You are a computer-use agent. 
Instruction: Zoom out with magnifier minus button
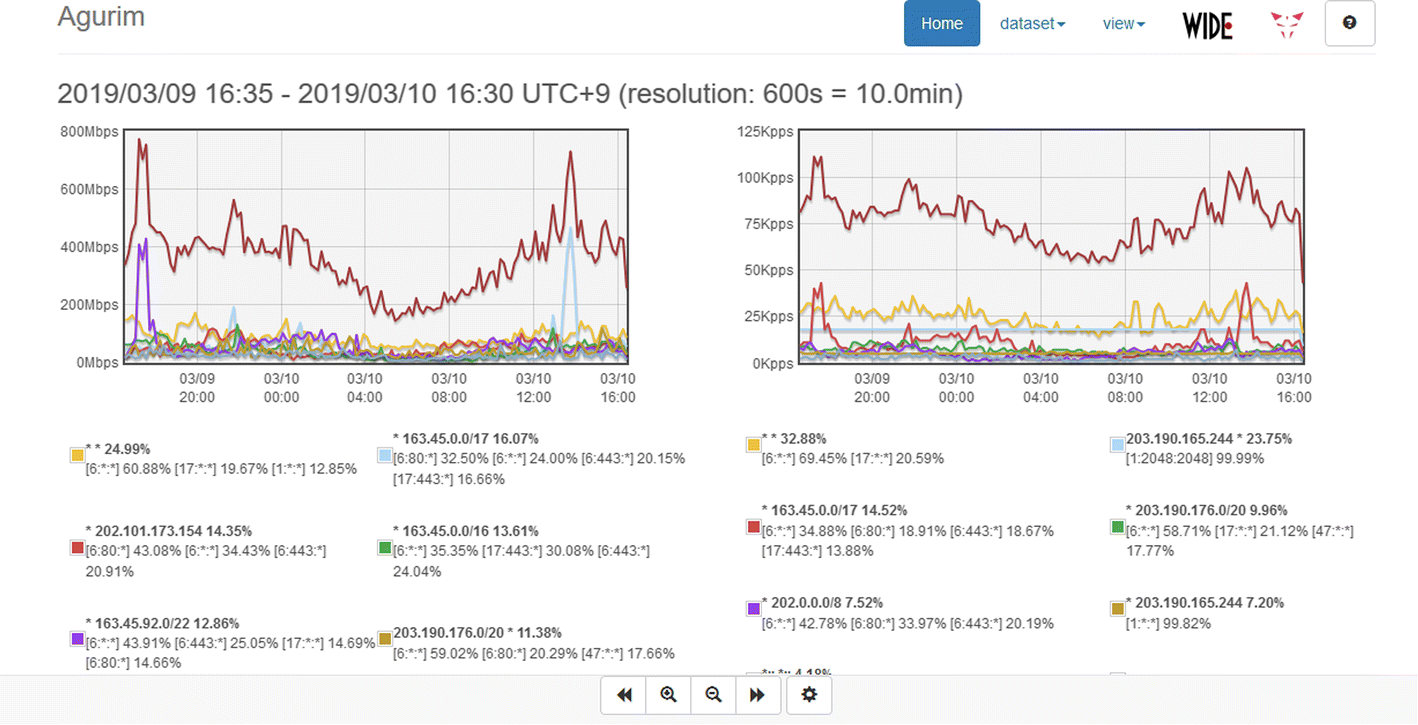[714, 695]
